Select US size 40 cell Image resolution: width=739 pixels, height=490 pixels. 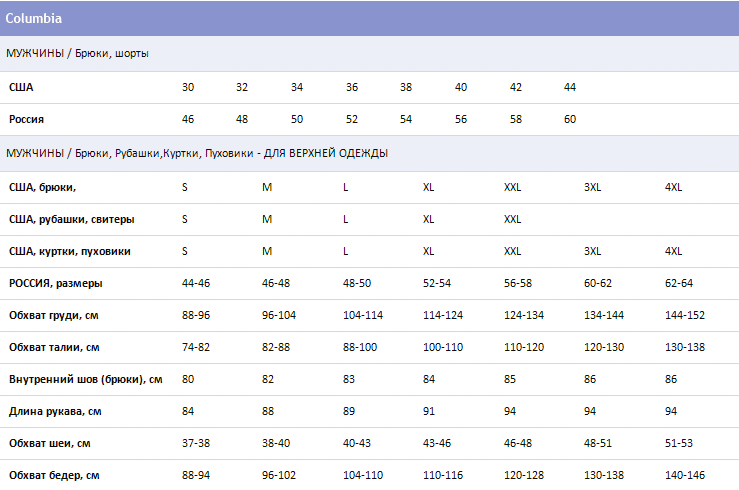coord(461,87)
